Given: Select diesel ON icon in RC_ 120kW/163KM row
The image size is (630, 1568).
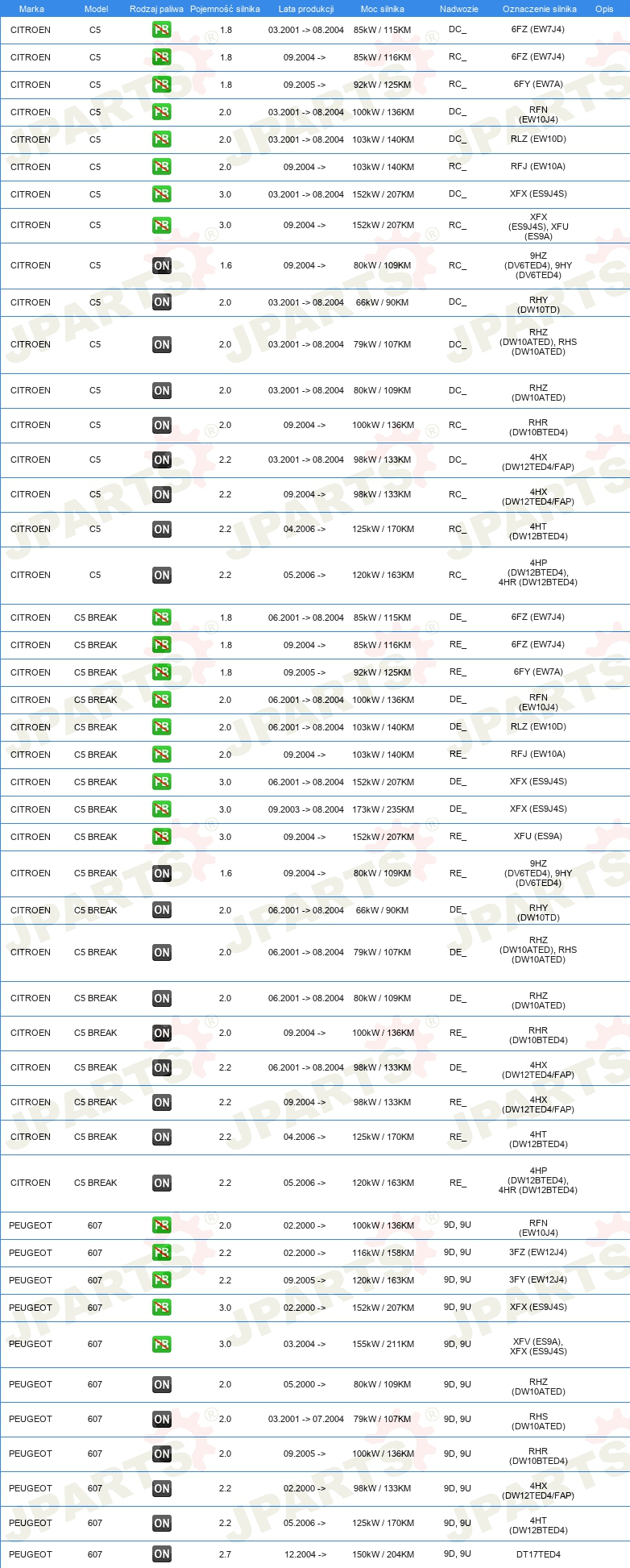Looking at the screenshot, I should point(162,575).
